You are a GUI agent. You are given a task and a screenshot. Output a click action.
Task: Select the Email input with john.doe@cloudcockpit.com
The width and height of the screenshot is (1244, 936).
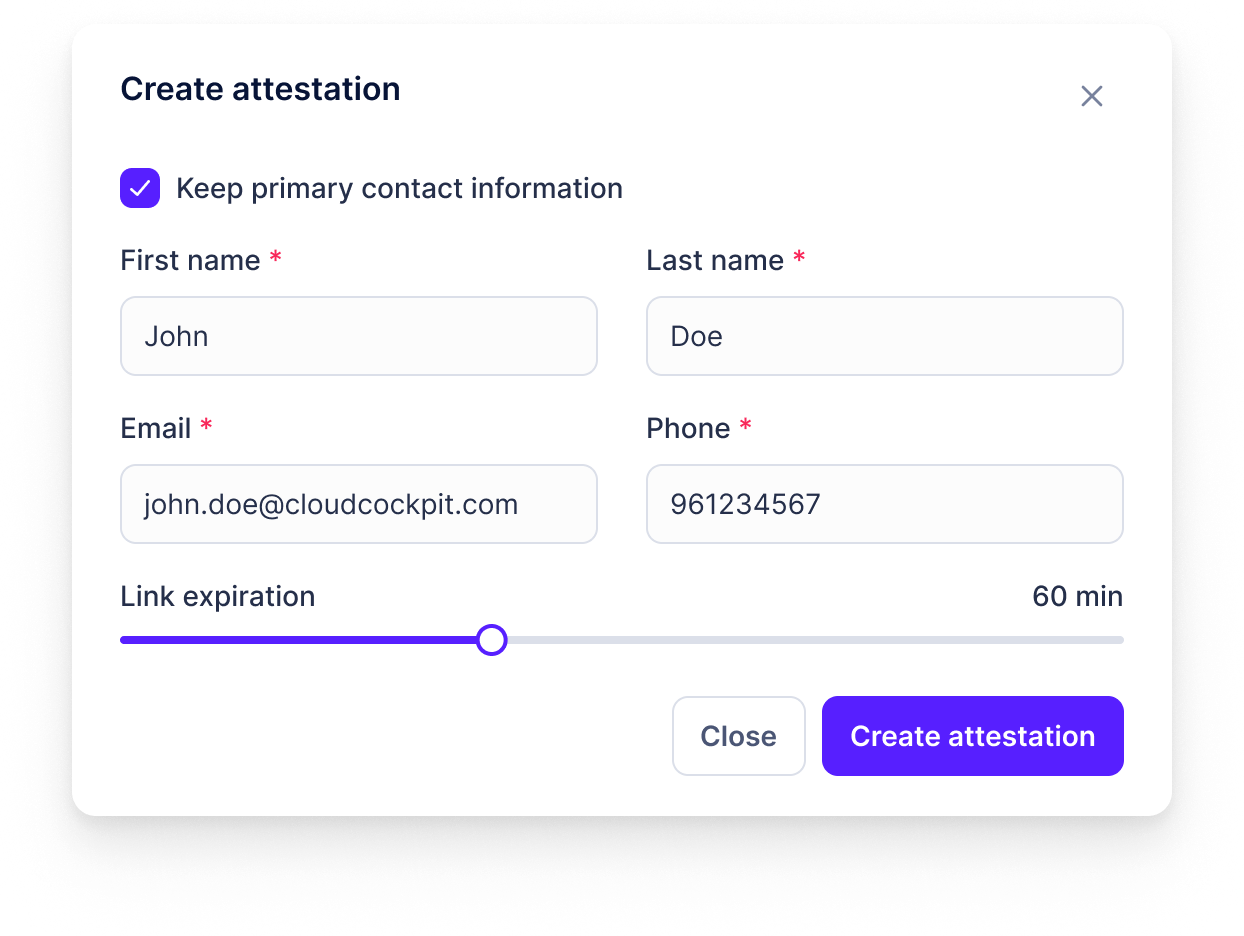[358, 504]
